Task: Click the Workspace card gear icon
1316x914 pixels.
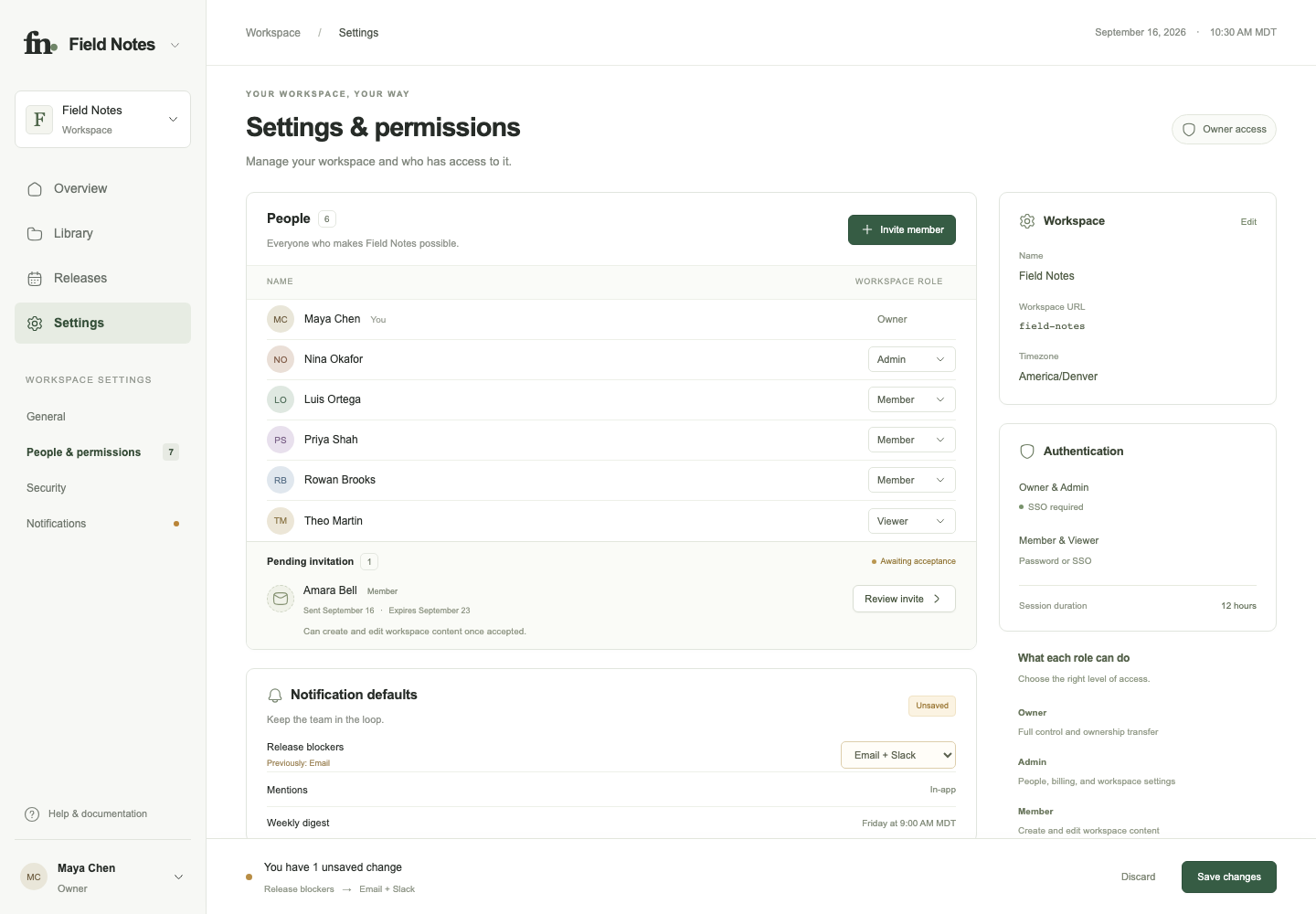Action: (1027, 221)
